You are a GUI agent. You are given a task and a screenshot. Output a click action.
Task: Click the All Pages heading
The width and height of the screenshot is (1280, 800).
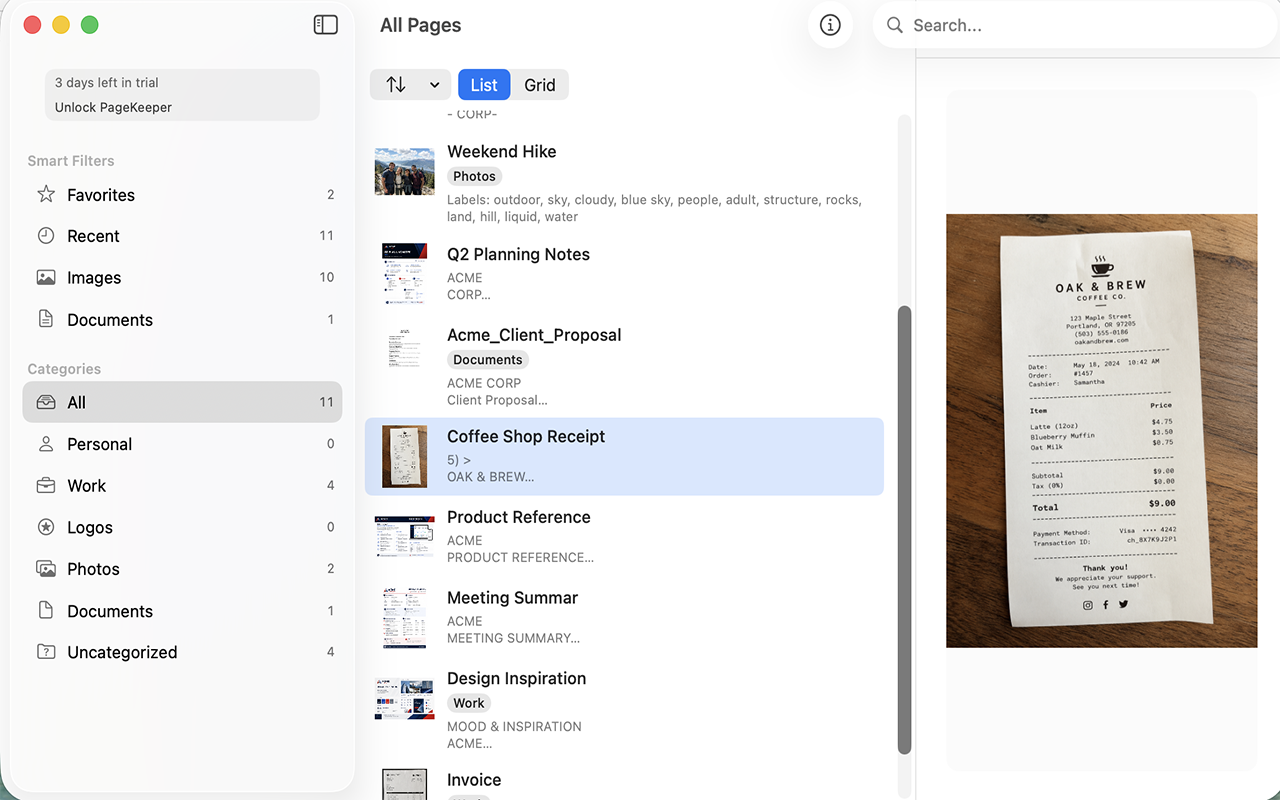point(420,25)
